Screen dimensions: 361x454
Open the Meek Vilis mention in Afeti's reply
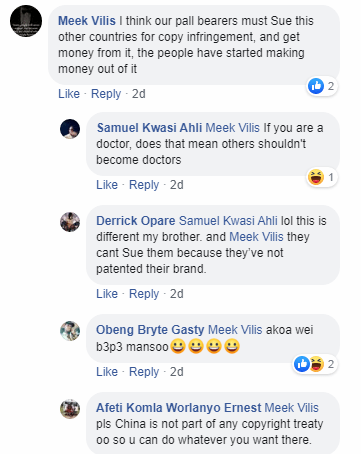pos(292,408)
